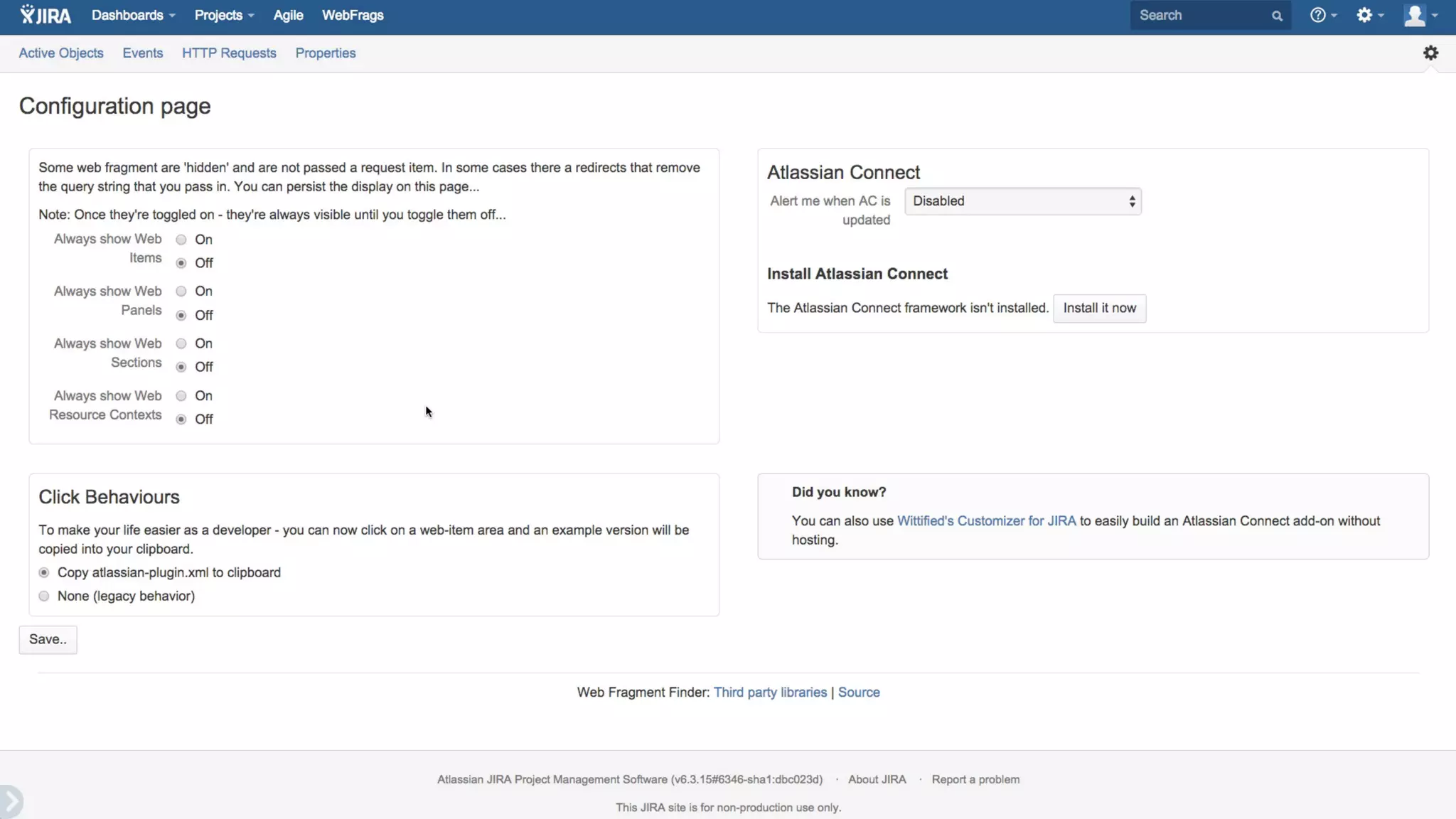The image size is (1456, 819).
Task: Open the HTTP Requests tab
Action: 229,53
